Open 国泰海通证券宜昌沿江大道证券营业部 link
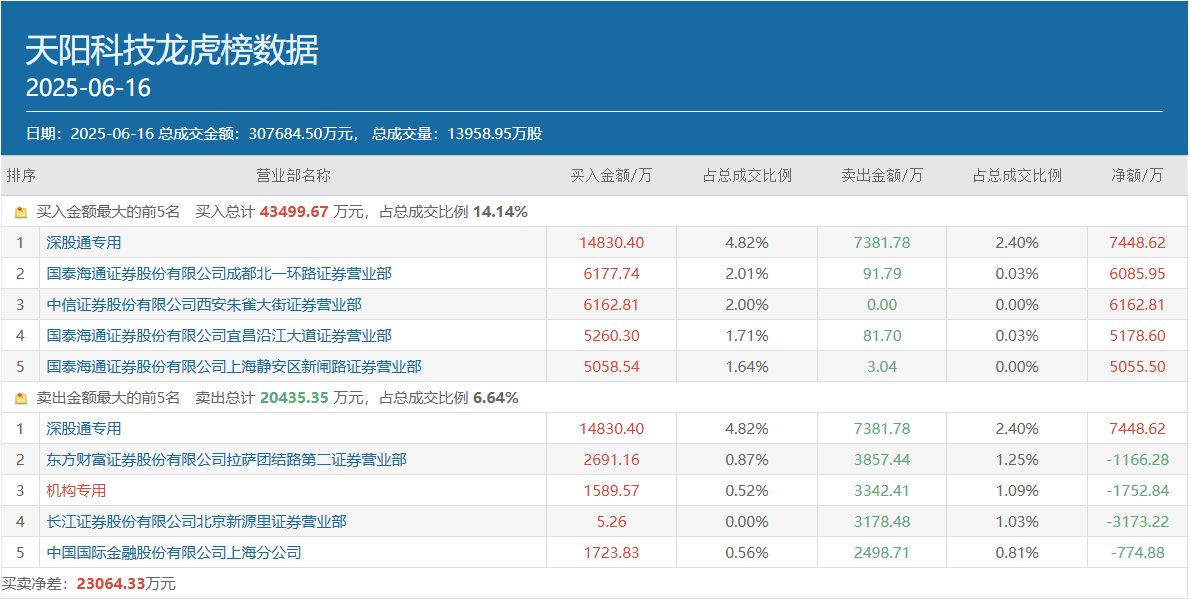The width and height of the screenshot is (1191, 599). [219, 335]
